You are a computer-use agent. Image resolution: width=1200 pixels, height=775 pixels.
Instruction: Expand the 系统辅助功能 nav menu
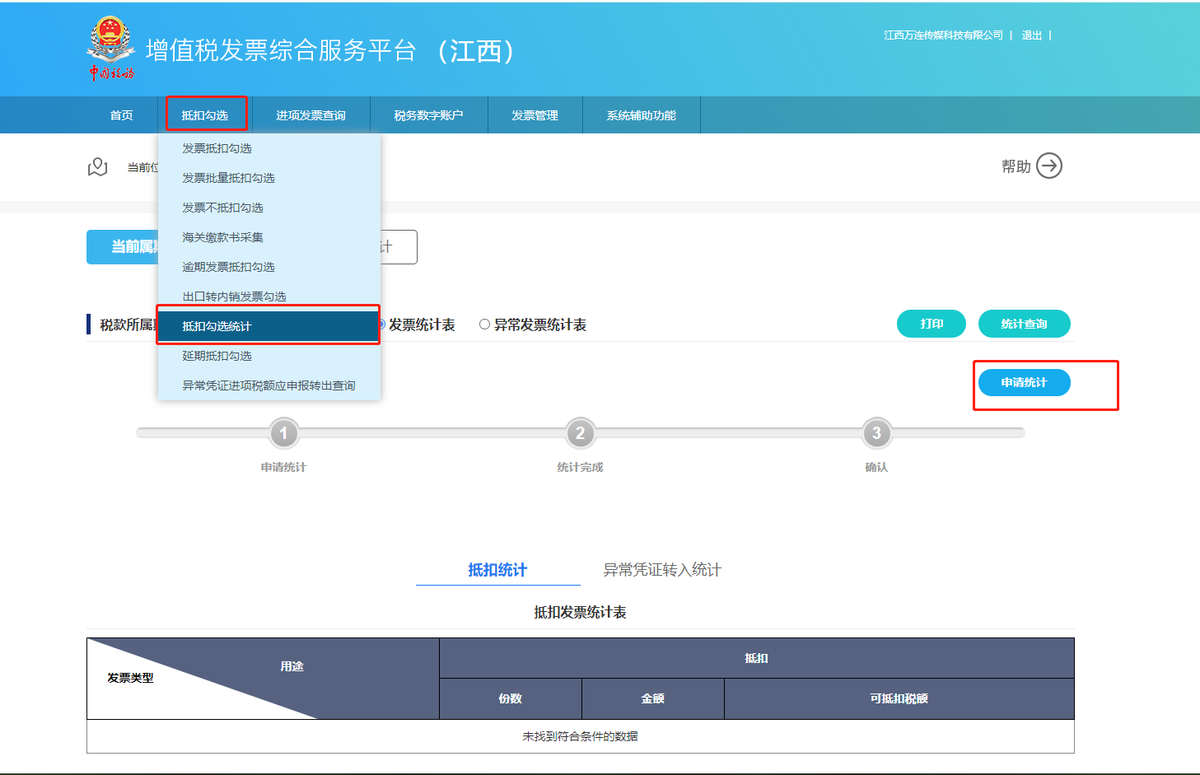(x=641, y=115)
